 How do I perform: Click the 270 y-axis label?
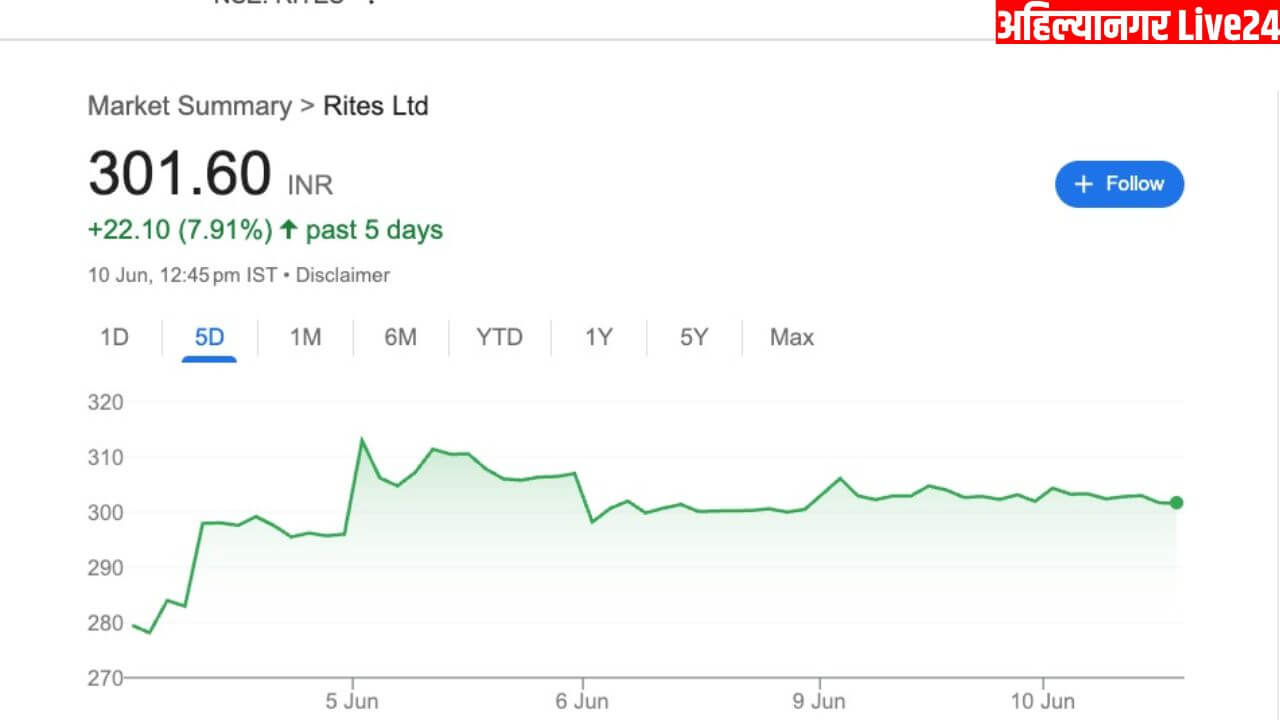(x=105, y=678)
